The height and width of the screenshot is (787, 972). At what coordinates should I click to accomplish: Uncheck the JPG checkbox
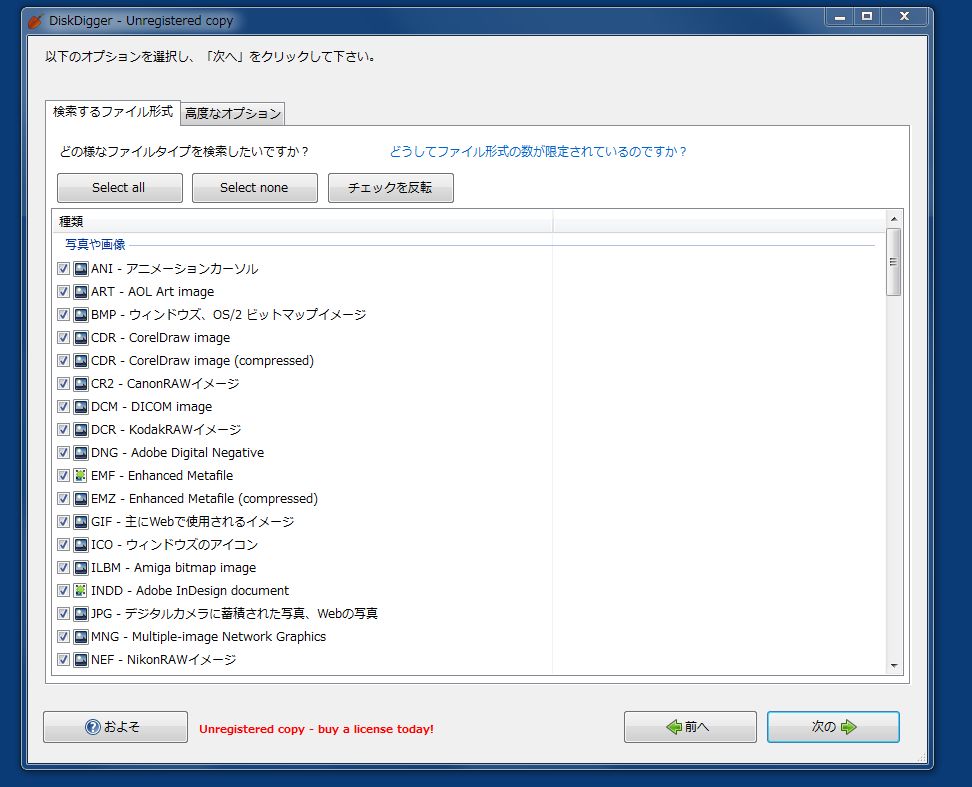[x=63, y=613]
